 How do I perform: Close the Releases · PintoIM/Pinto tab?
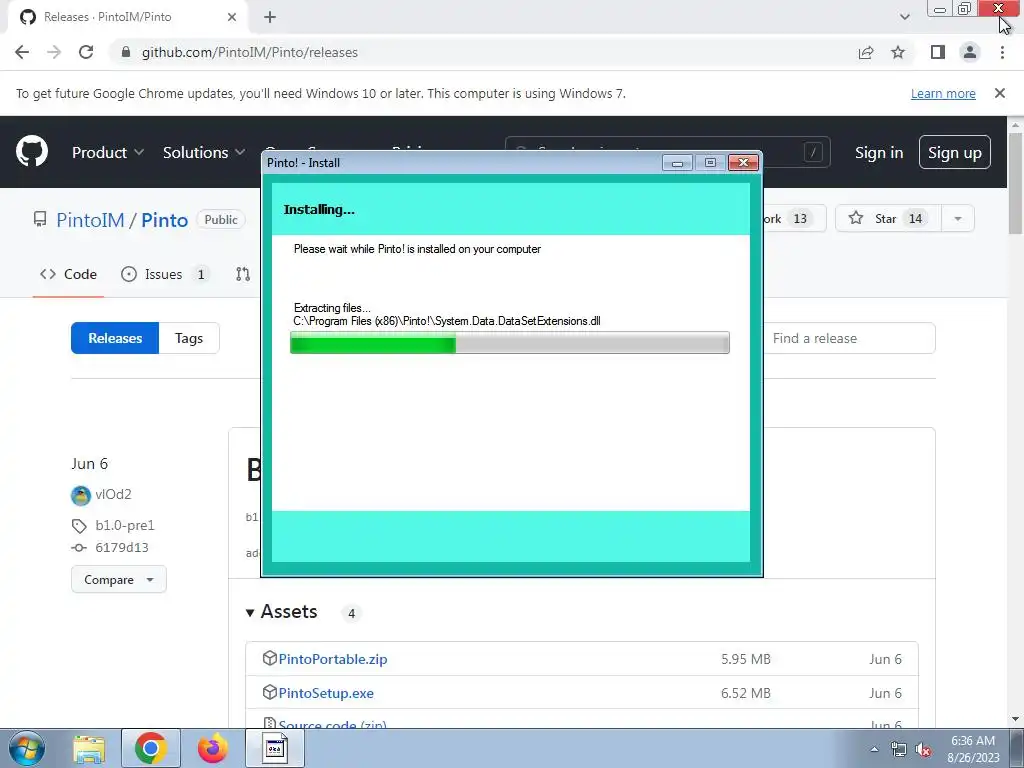point(232,17)
